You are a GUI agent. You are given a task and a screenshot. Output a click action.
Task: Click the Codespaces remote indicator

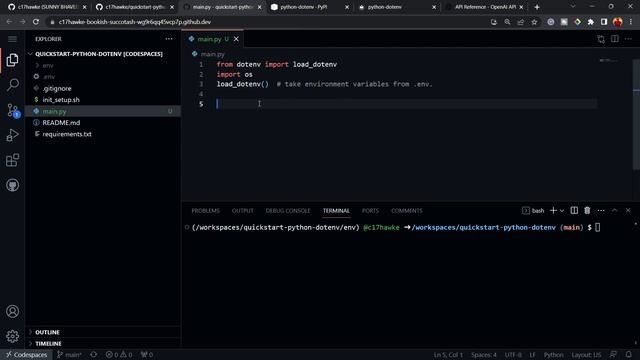coord(26,355)
